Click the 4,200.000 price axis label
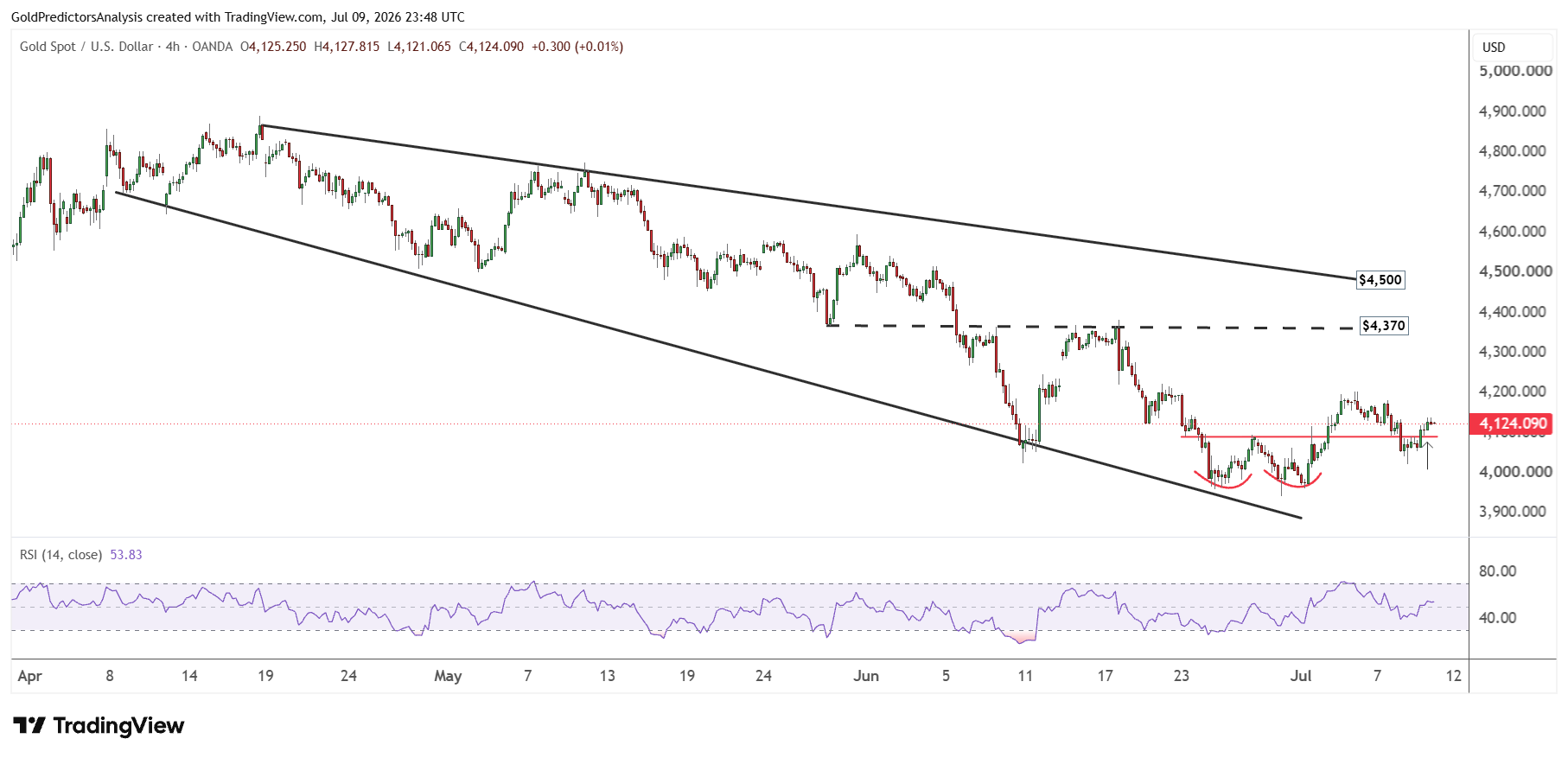 (1513, 392)
